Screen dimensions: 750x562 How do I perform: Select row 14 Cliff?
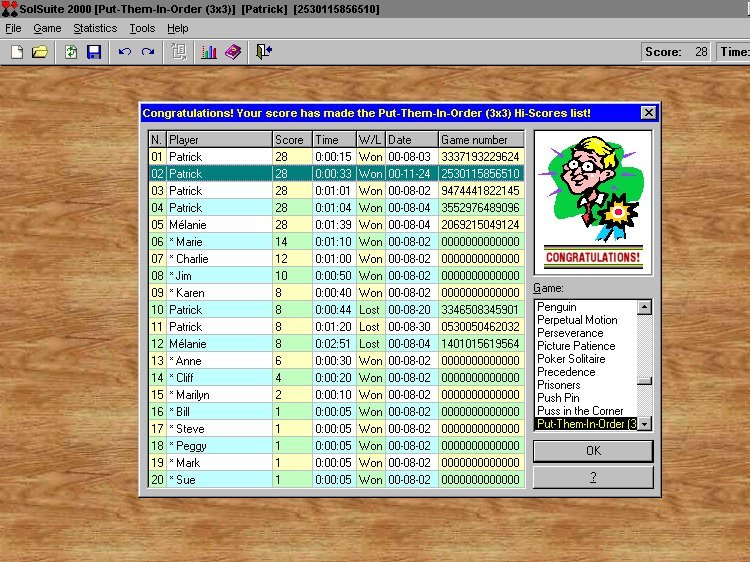336,377
